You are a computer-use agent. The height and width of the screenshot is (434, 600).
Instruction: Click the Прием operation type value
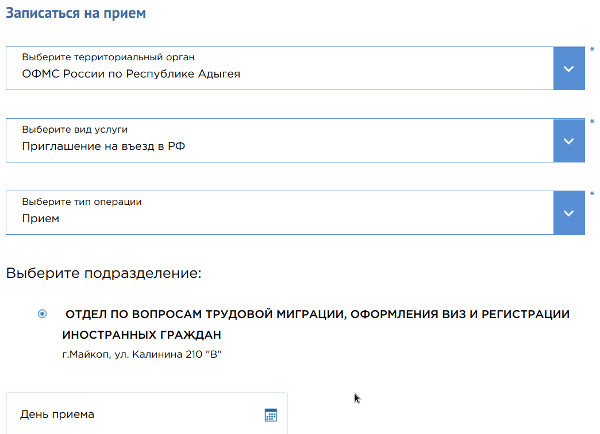pos(41,219)
